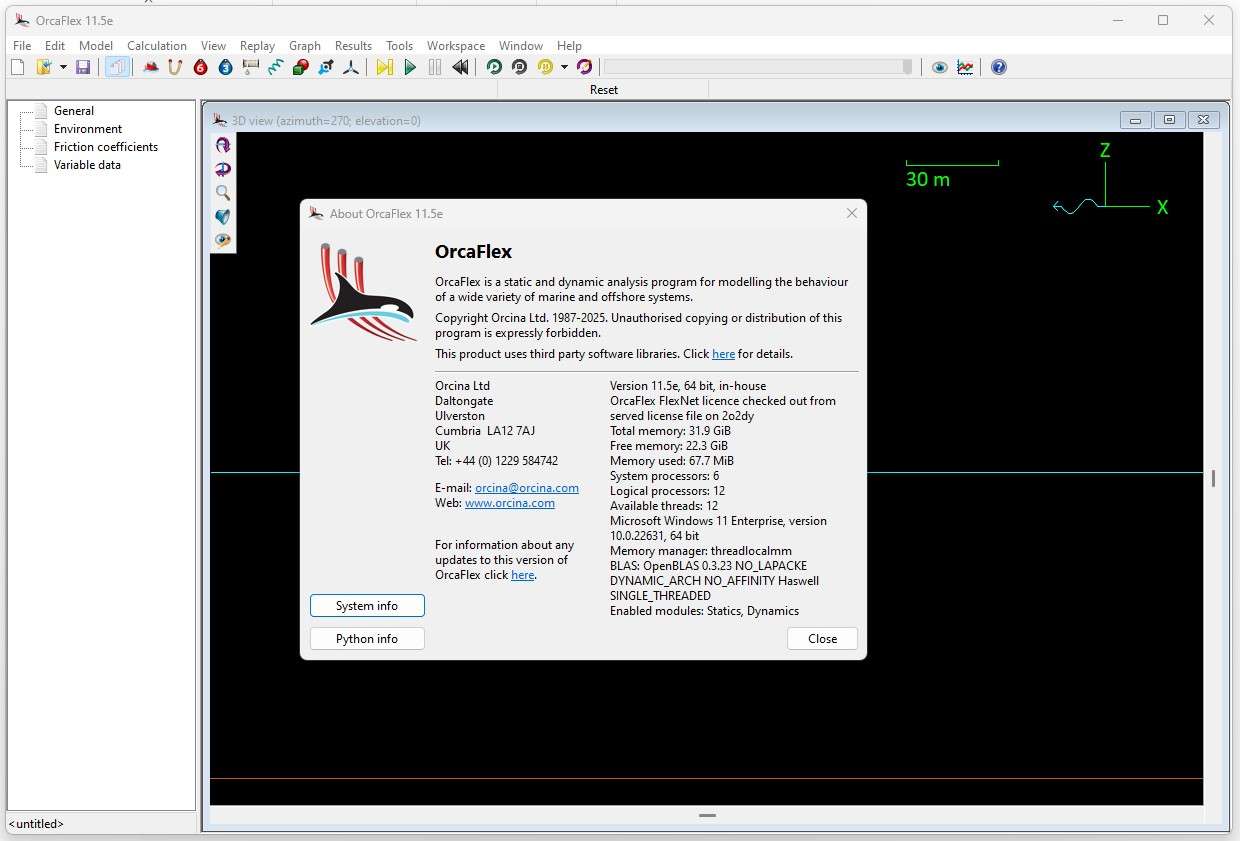Click the magnifier zoom icon in 3D view
This screenshot has width=1240, height=841.
223,193
